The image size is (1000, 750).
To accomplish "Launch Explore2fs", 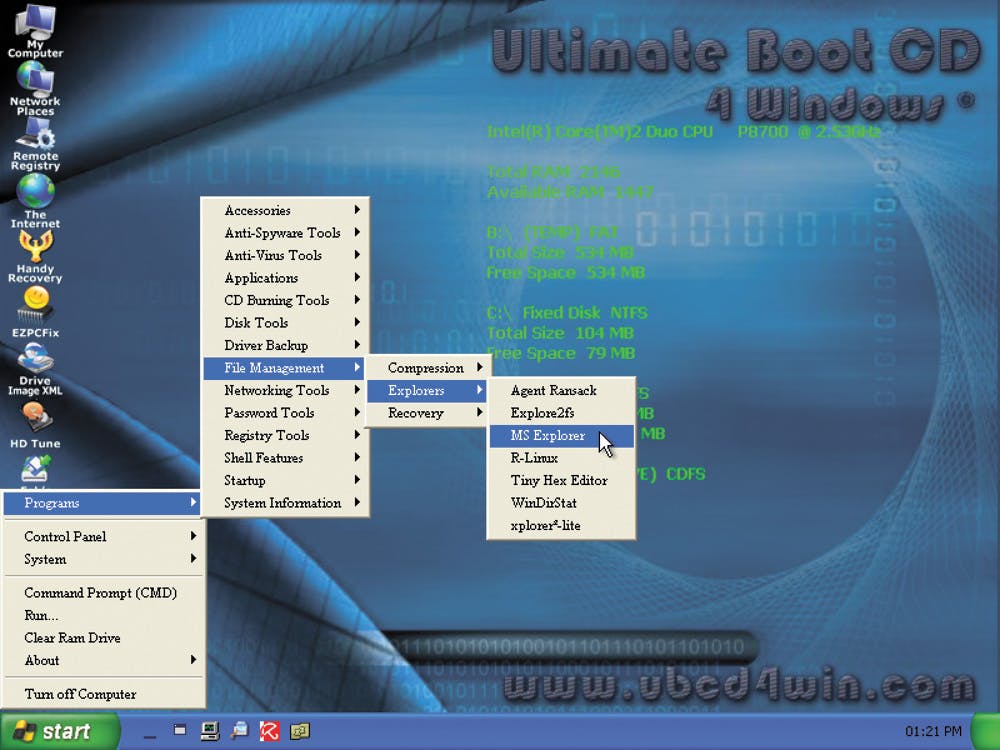I will [561, 413].
